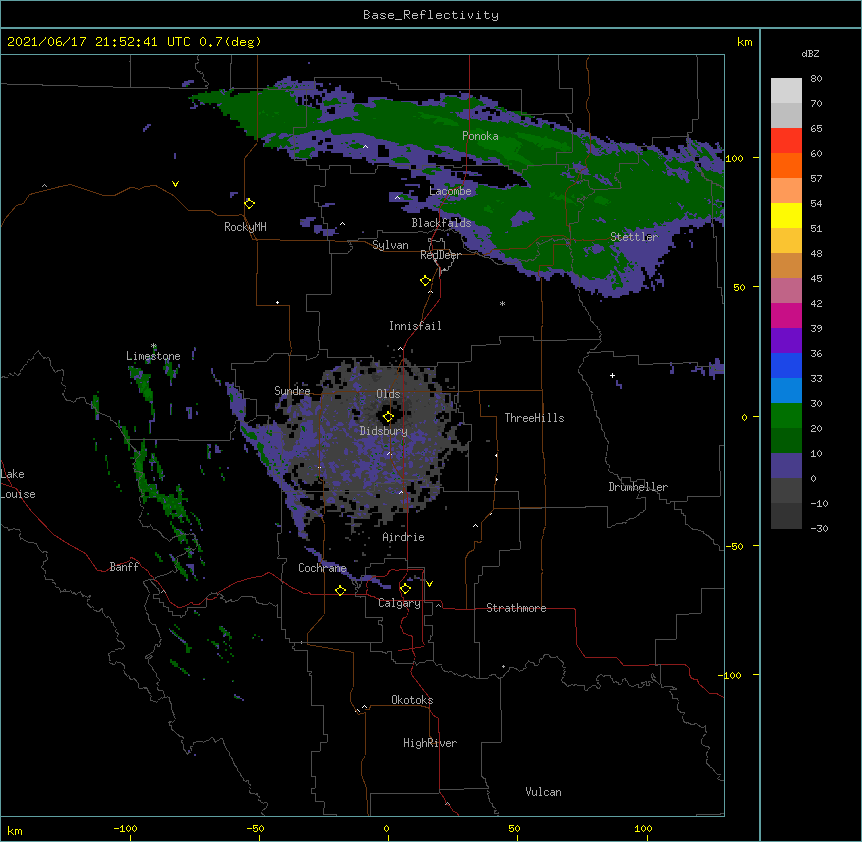Click the Didsbury town label
Image resolution: width=862 pixels, height=842 pixels.
pos(383,431)
